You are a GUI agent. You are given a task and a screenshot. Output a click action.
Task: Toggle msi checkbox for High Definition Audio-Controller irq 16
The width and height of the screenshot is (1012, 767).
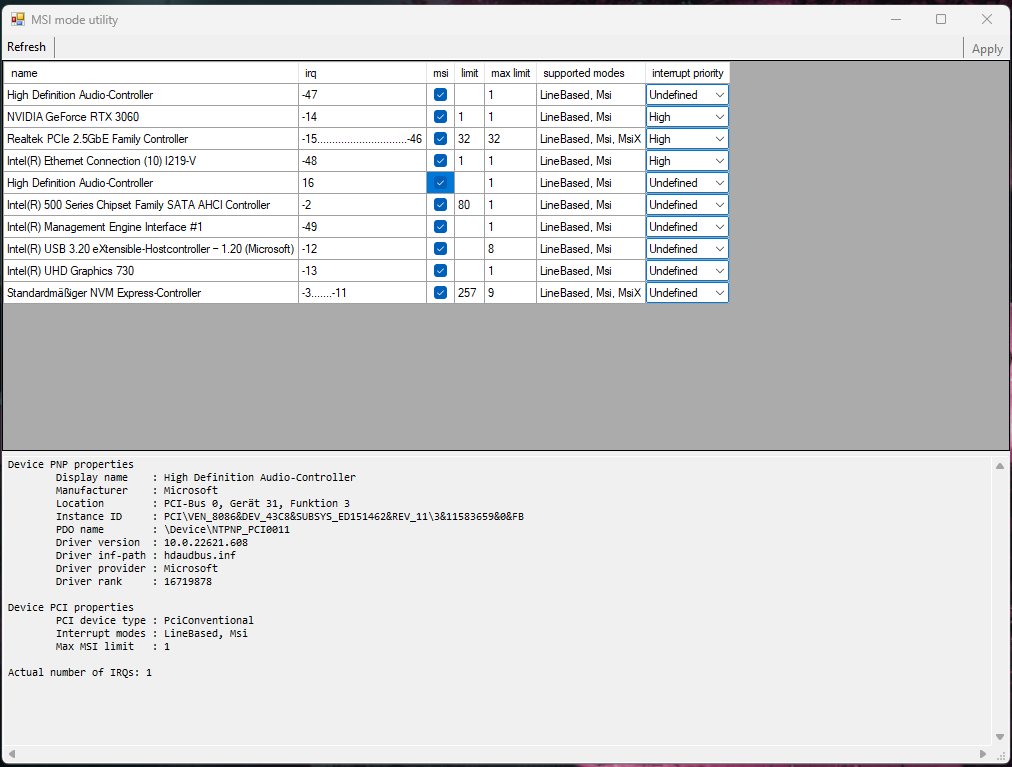tap(440, 183)
